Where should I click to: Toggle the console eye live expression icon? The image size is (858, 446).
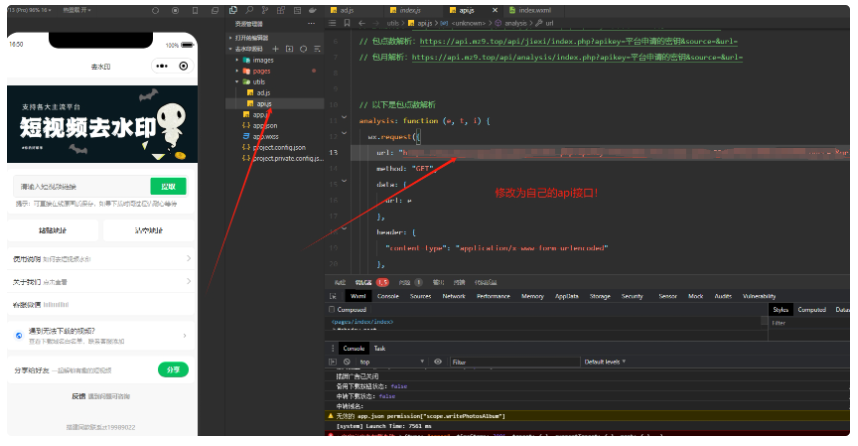438,361
